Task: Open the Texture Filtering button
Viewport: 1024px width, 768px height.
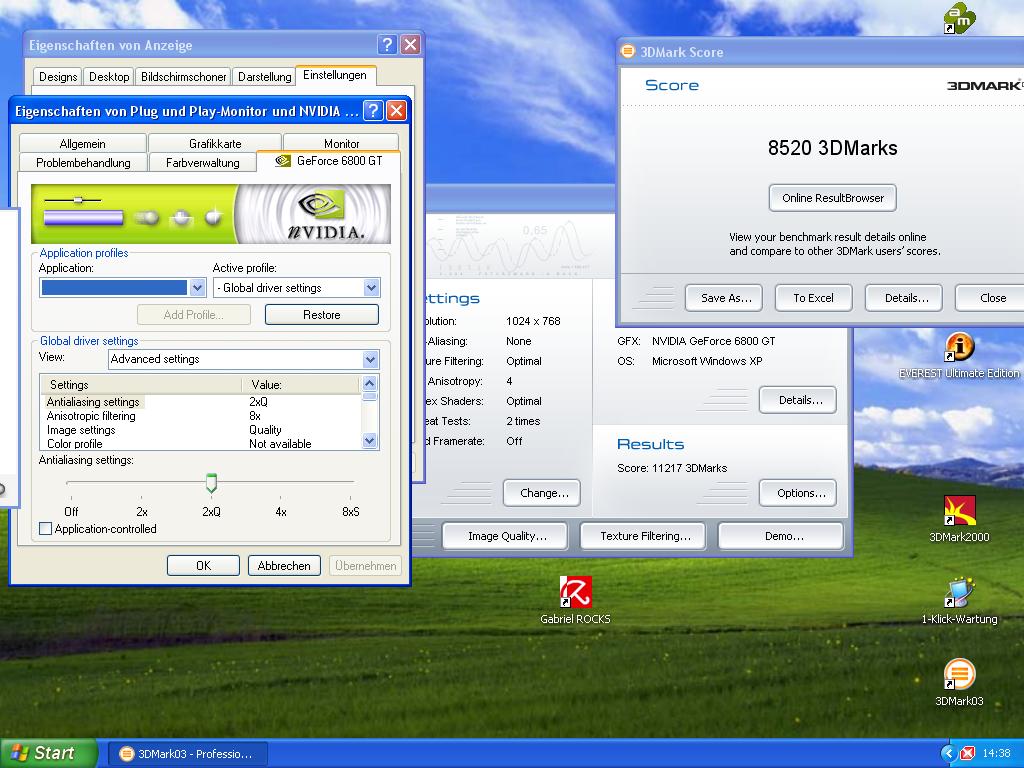Action: click(643, 536)
